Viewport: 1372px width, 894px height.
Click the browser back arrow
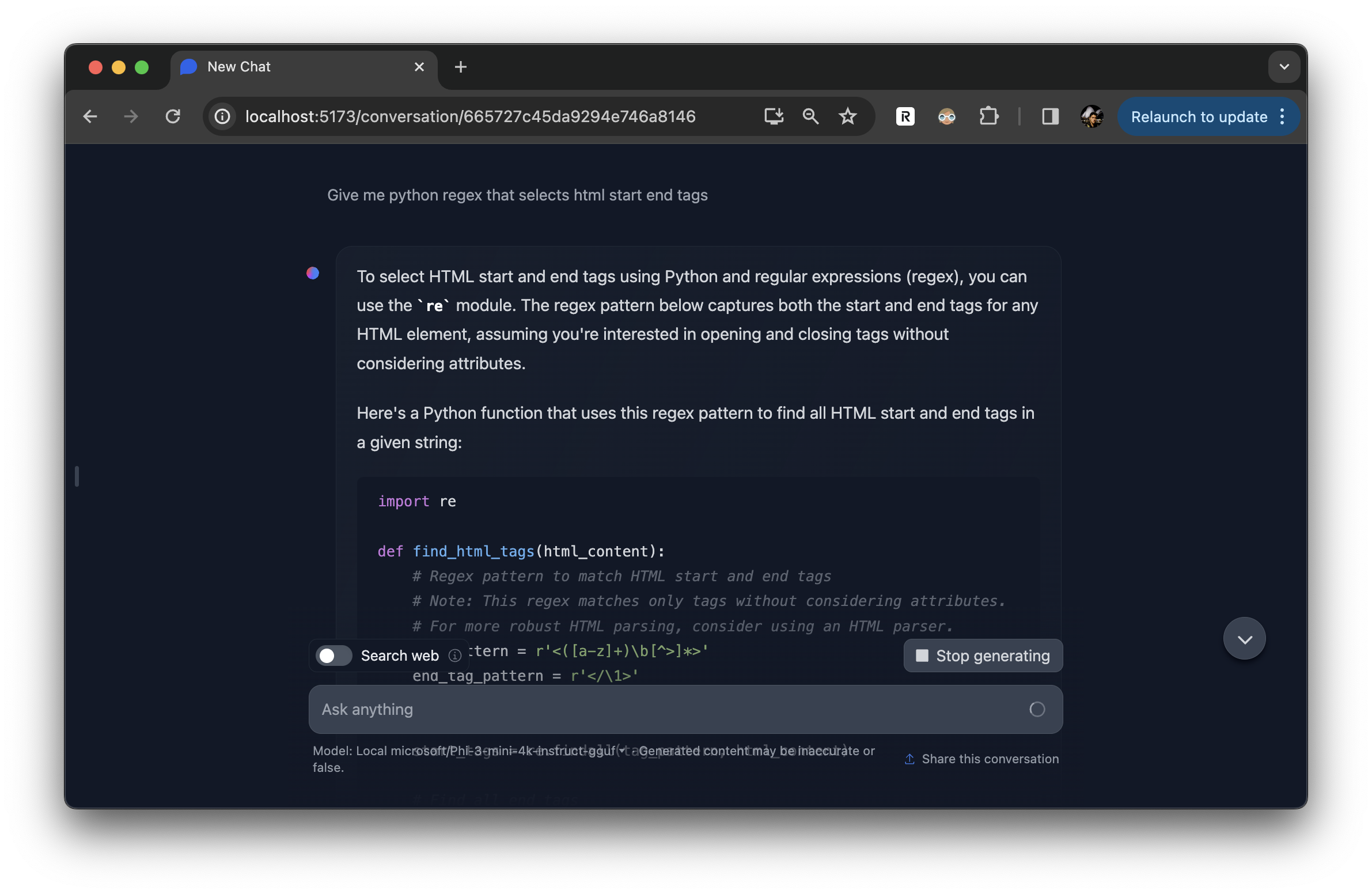point(90,117)
